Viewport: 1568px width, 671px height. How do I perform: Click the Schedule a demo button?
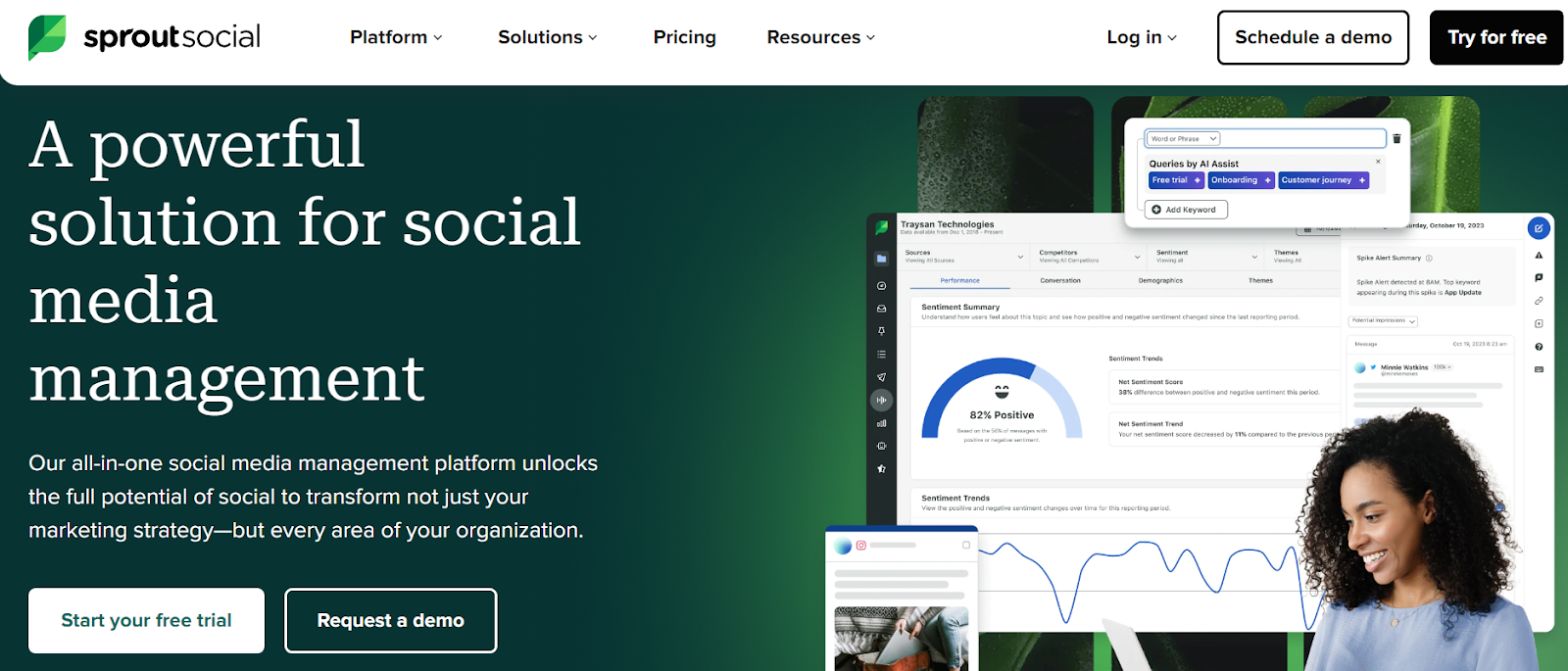[1313, 37]
